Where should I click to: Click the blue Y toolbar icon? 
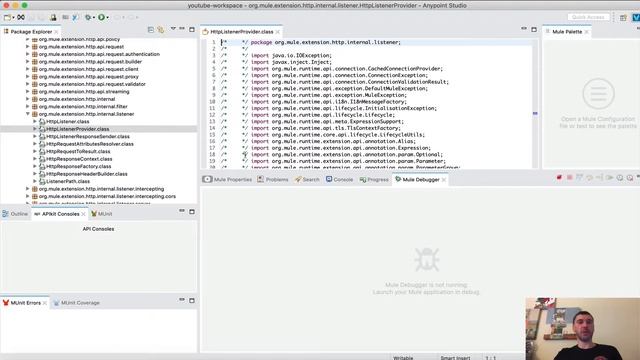(75, 17)
